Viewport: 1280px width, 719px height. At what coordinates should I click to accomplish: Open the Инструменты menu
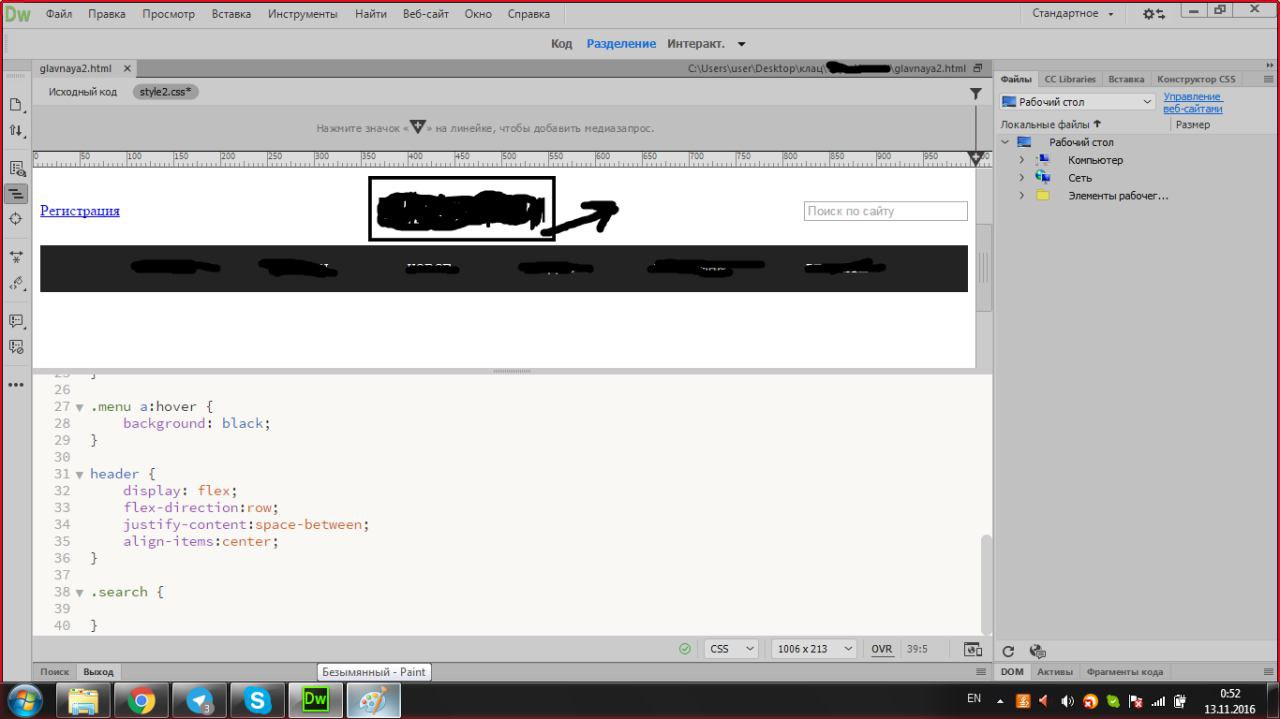(x=303, y=14)
